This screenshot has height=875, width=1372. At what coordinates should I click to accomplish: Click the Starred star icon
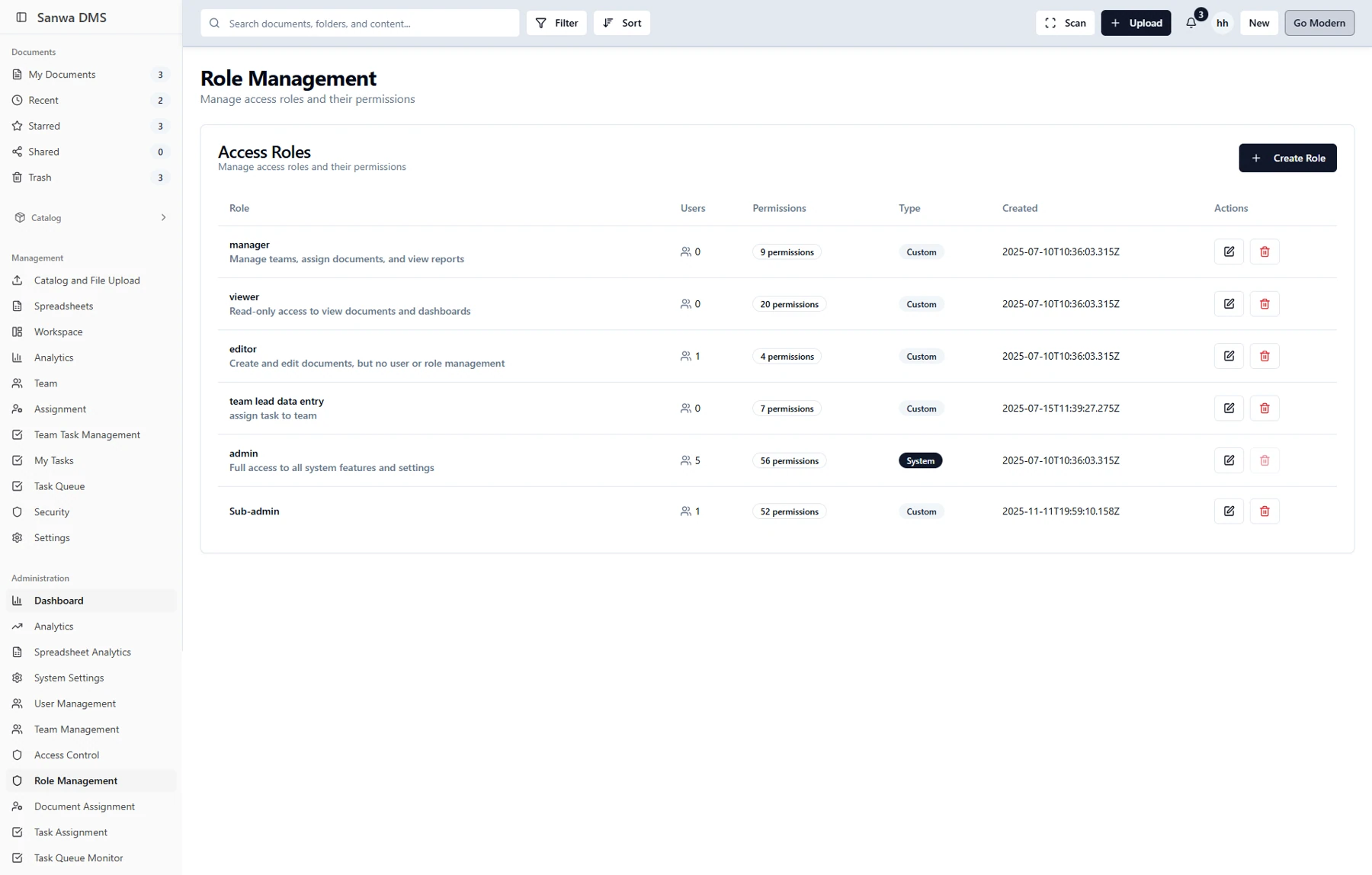tap(18, 126)
